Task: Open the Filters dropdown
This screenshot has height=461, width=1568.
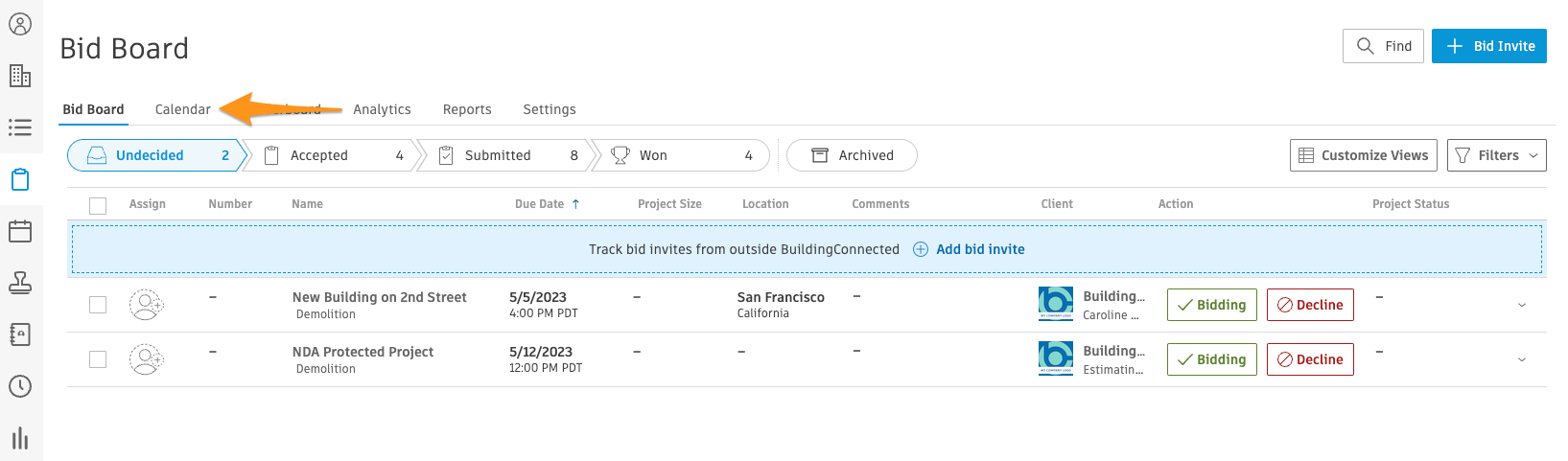Action: coord(1496,155)
